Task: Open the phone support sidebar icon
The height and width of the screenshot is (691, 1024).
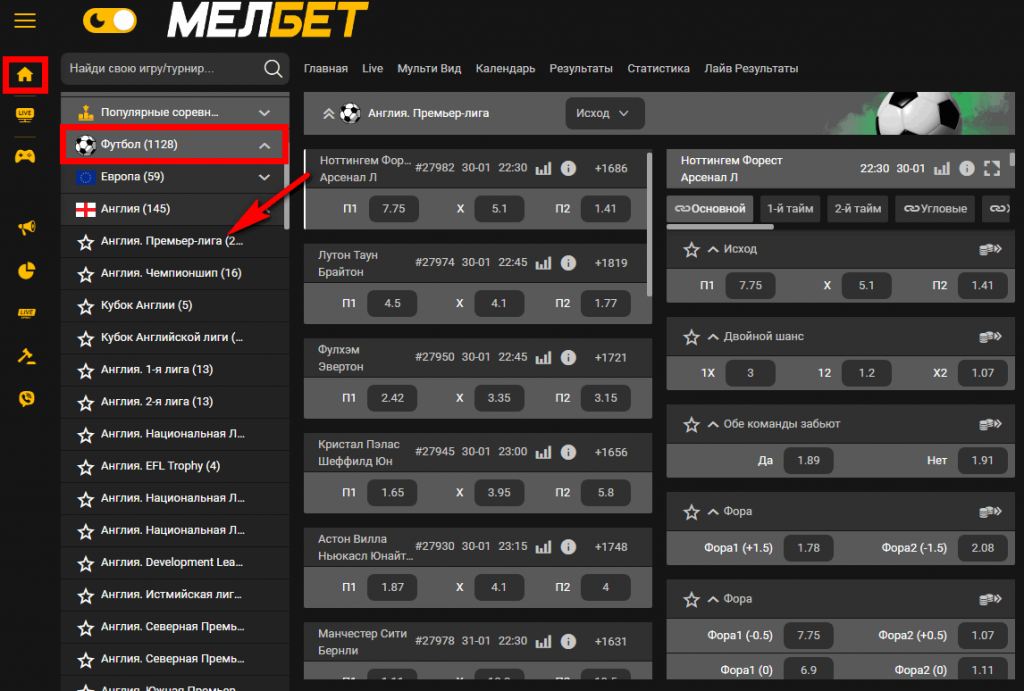Action: 26,398
